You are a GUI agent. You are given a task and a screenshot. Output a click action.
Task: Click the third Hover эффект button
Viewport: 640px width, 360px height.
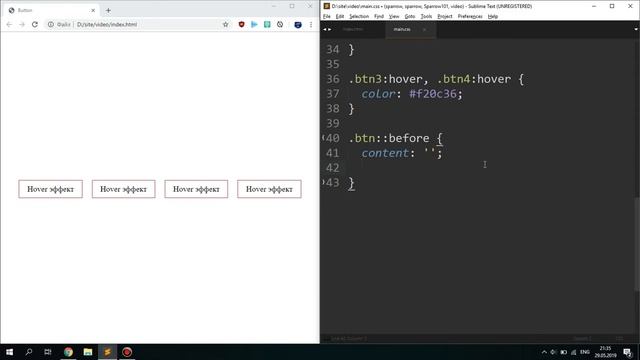tap(196, 189)
